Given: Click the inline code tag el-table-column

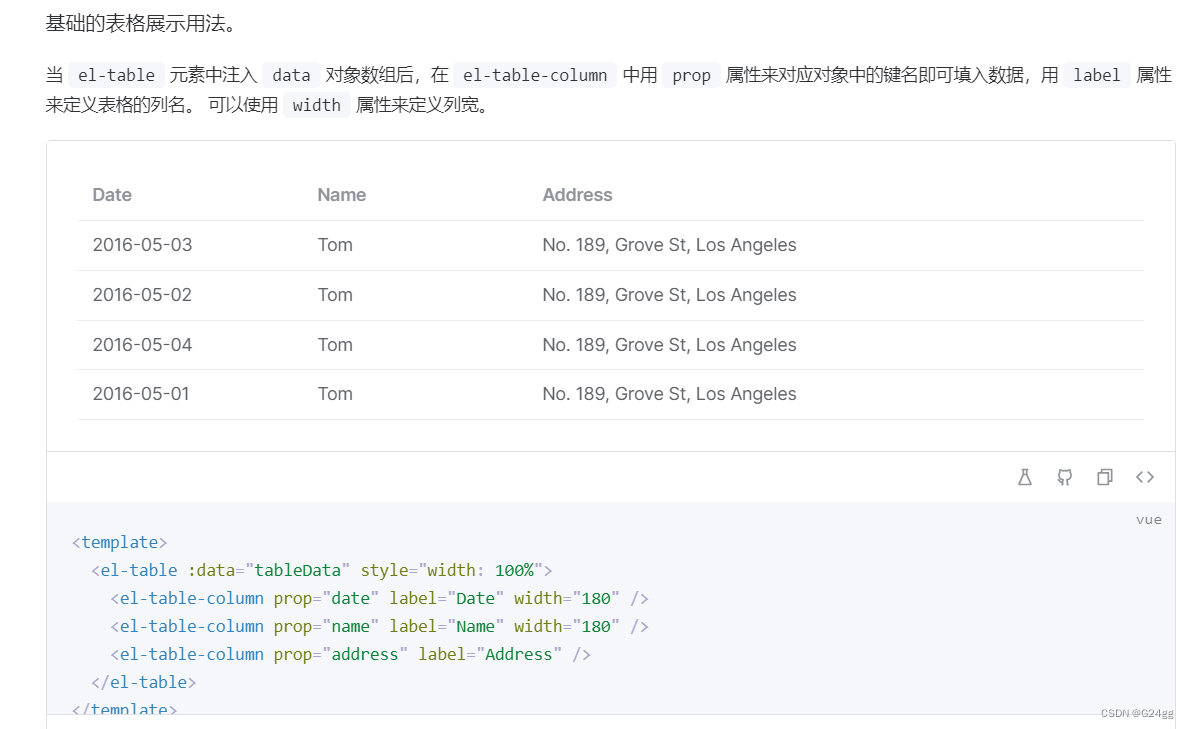Looking at the screenshot, I should point(535,75).
